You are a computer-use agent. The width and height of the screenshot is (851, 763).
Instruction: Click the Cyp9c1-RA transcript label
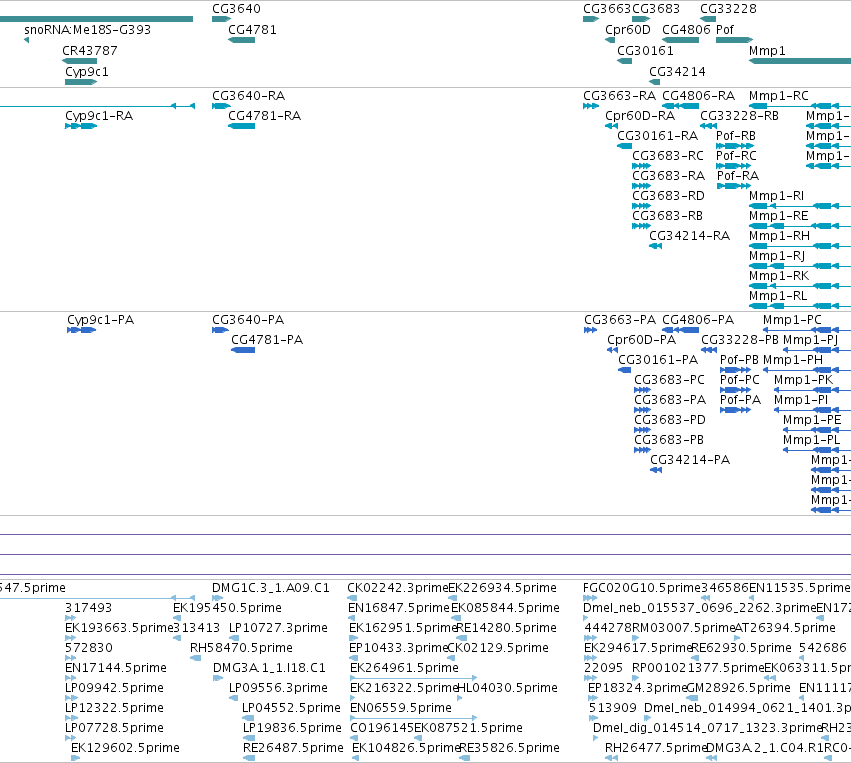[x=99, y=116]
